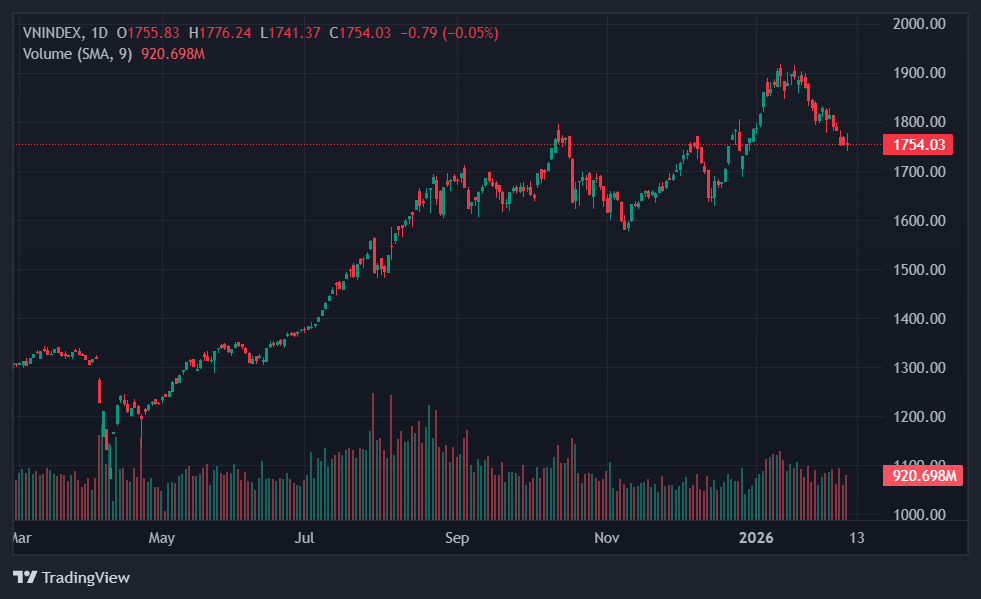Click the Nov label on time axis
981x599 pixels.
pyautogui.click(x=607, y=538)
